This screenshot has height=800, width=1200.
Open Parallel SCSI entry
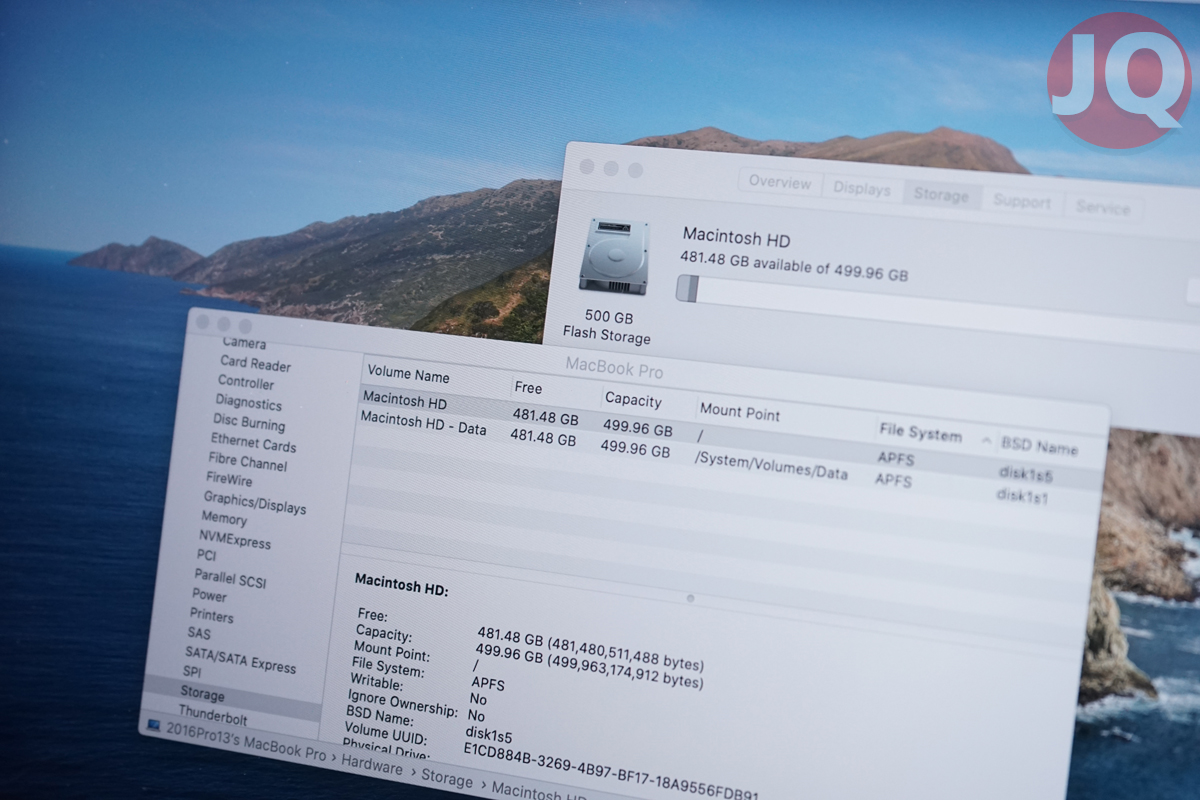[230, 578]
